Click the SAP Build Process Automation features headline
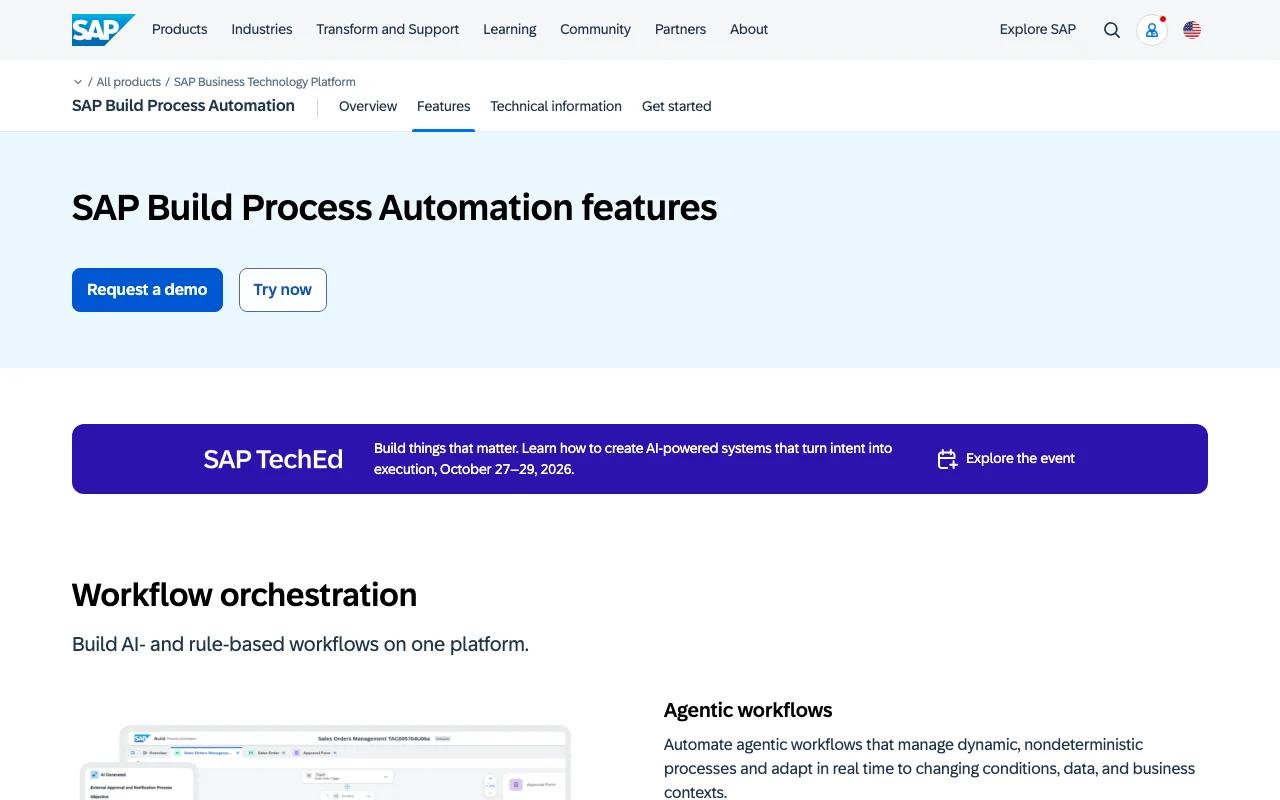Image resolution: width=1280 pixels, height=800 pixels. point(394,208)
